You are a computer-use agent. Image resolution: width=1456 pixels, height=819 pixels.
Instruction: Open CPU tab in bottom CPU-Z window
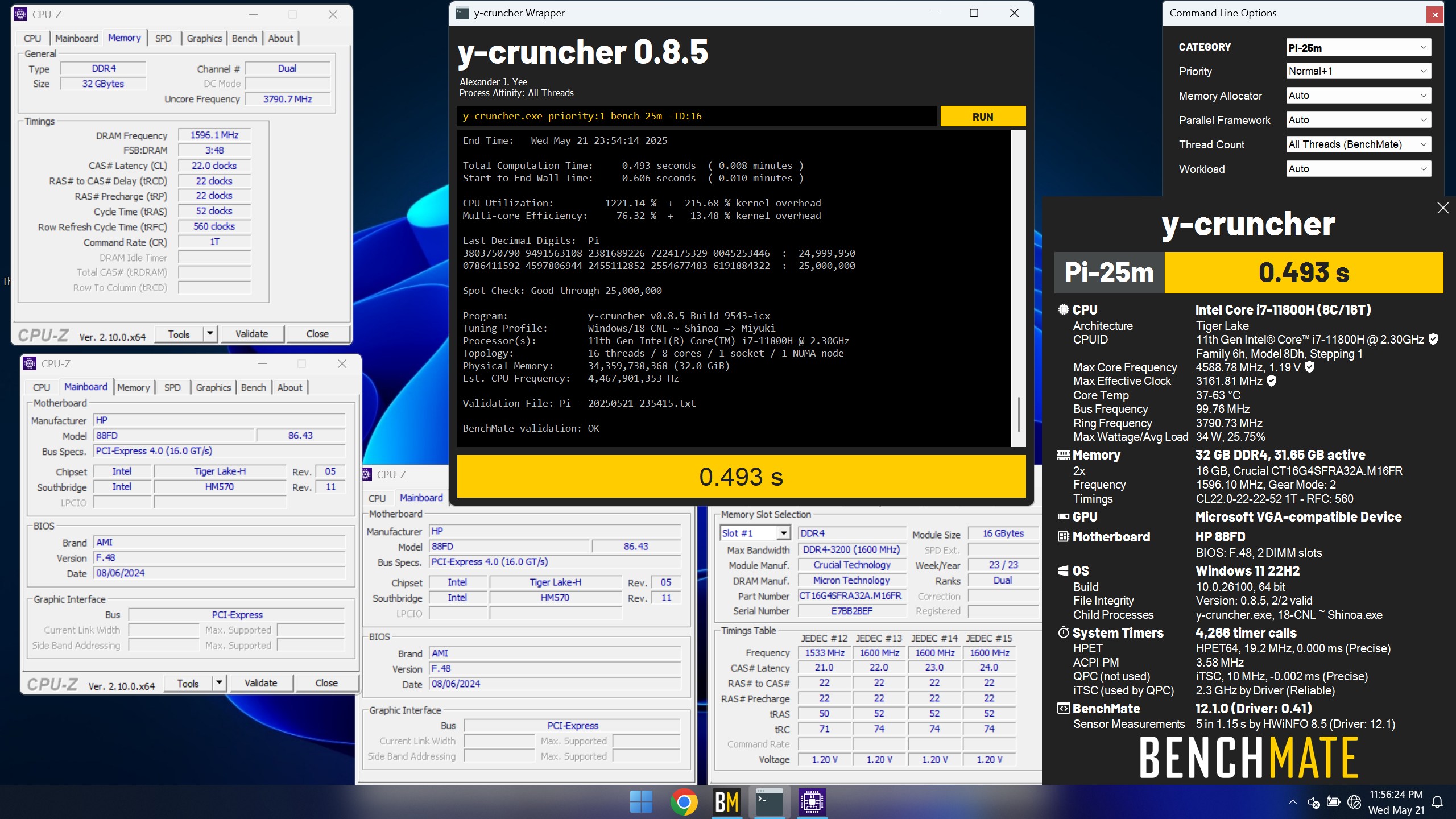pos(377,498)
